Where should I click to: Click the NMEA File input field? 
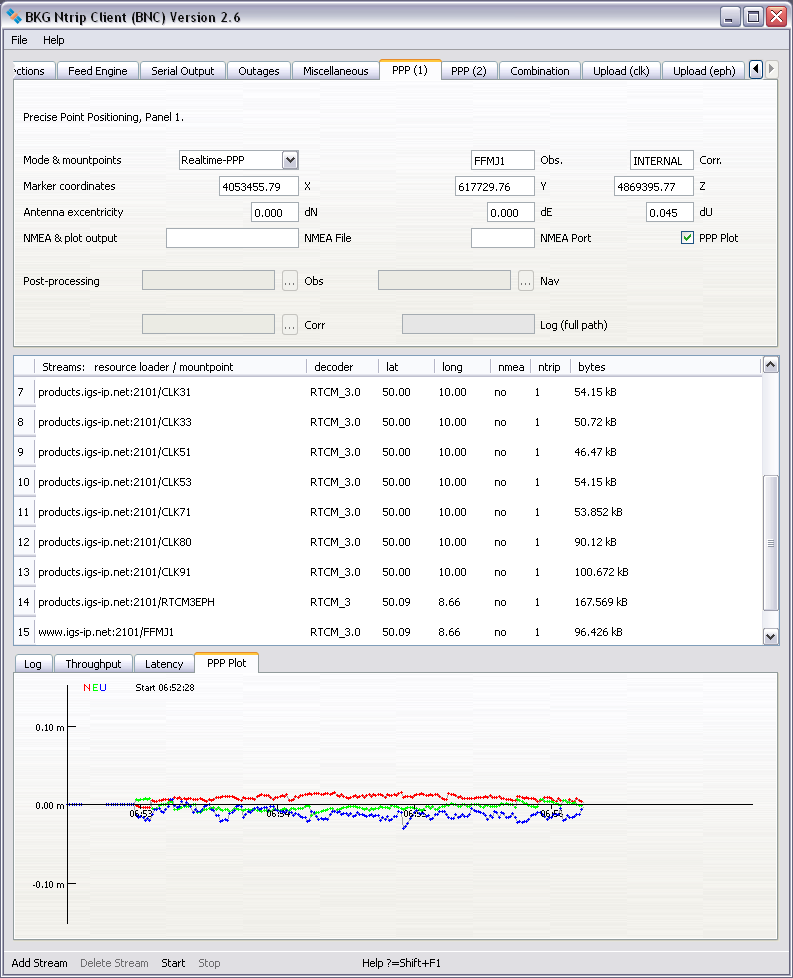[232, 238]
